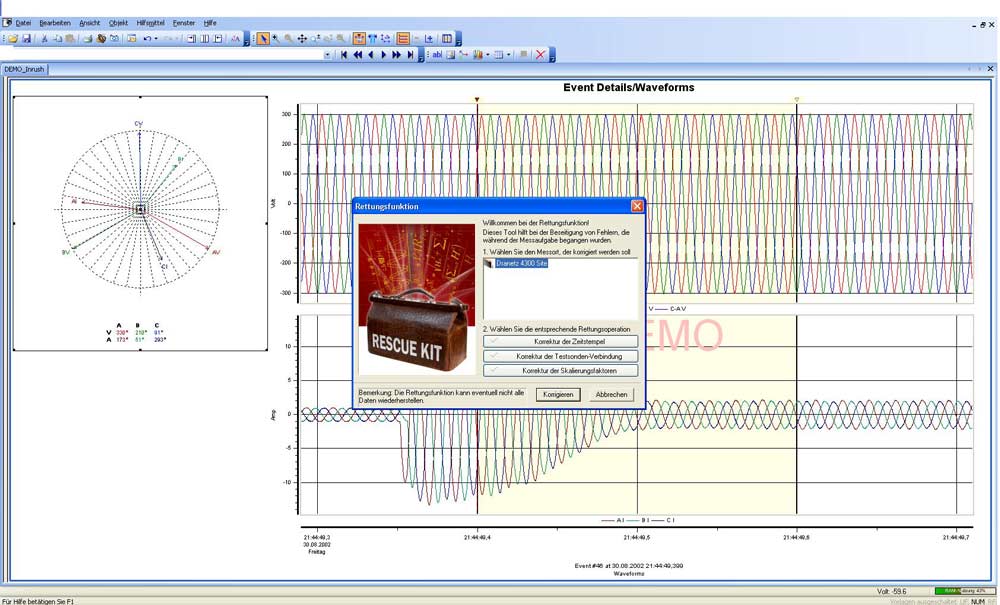Open the undo history dropdown arrow

156,38
